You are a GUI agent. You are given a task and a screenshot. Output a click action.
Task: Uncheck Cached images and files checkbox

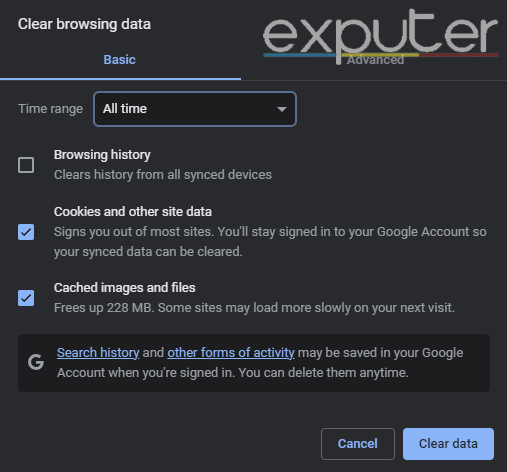26,298
